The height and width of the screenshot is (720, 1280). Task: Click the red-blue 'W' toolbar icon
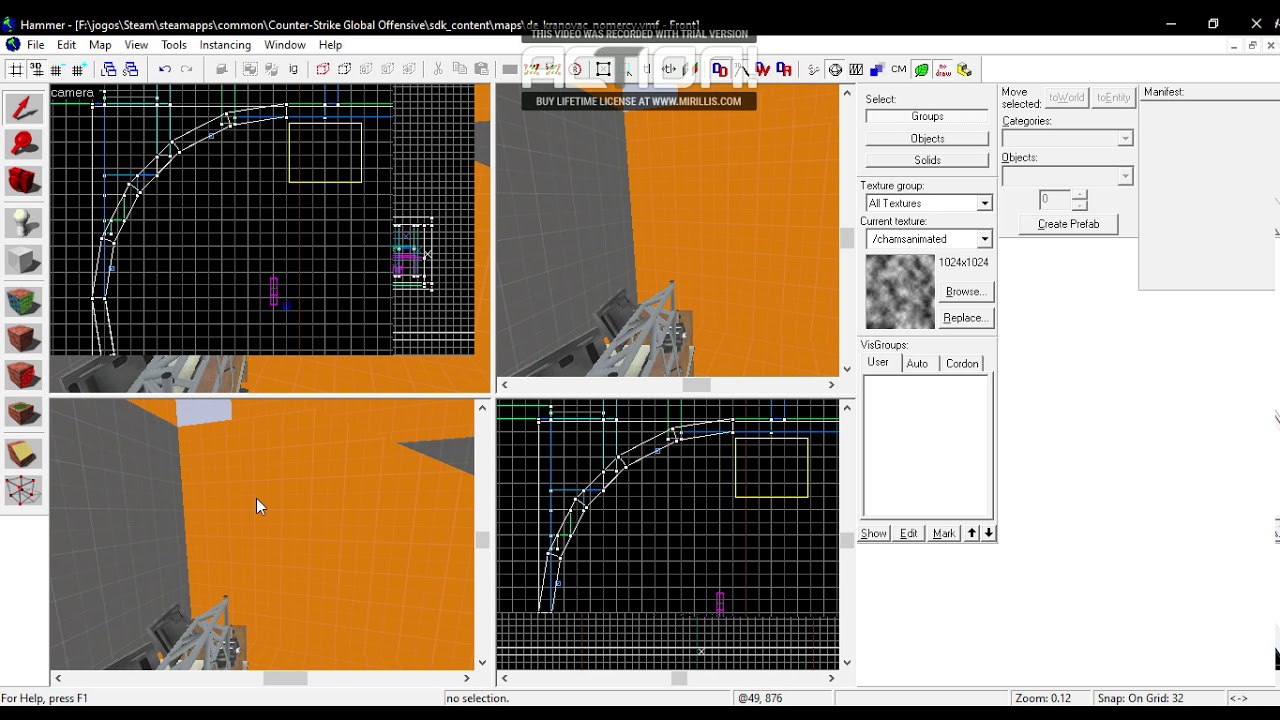763,69
